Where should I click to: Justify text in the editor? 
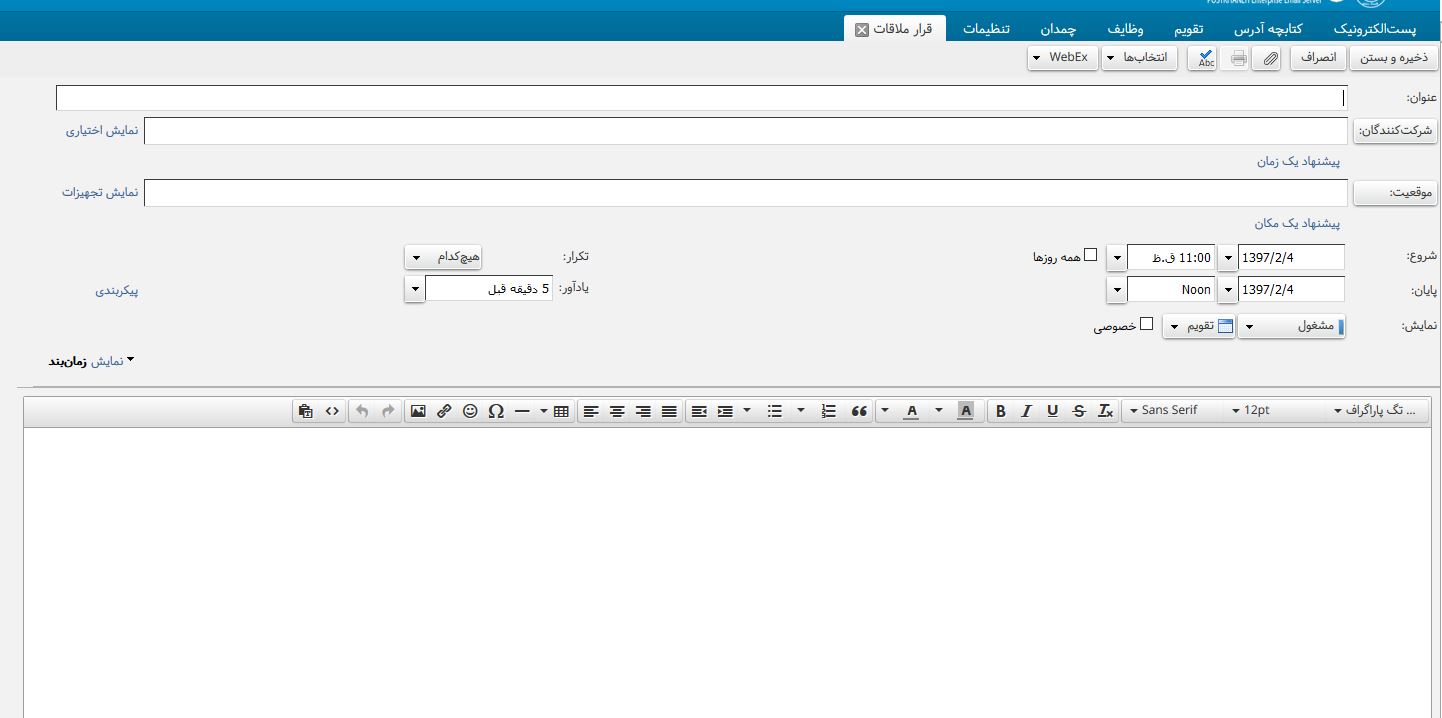[669, 411]
